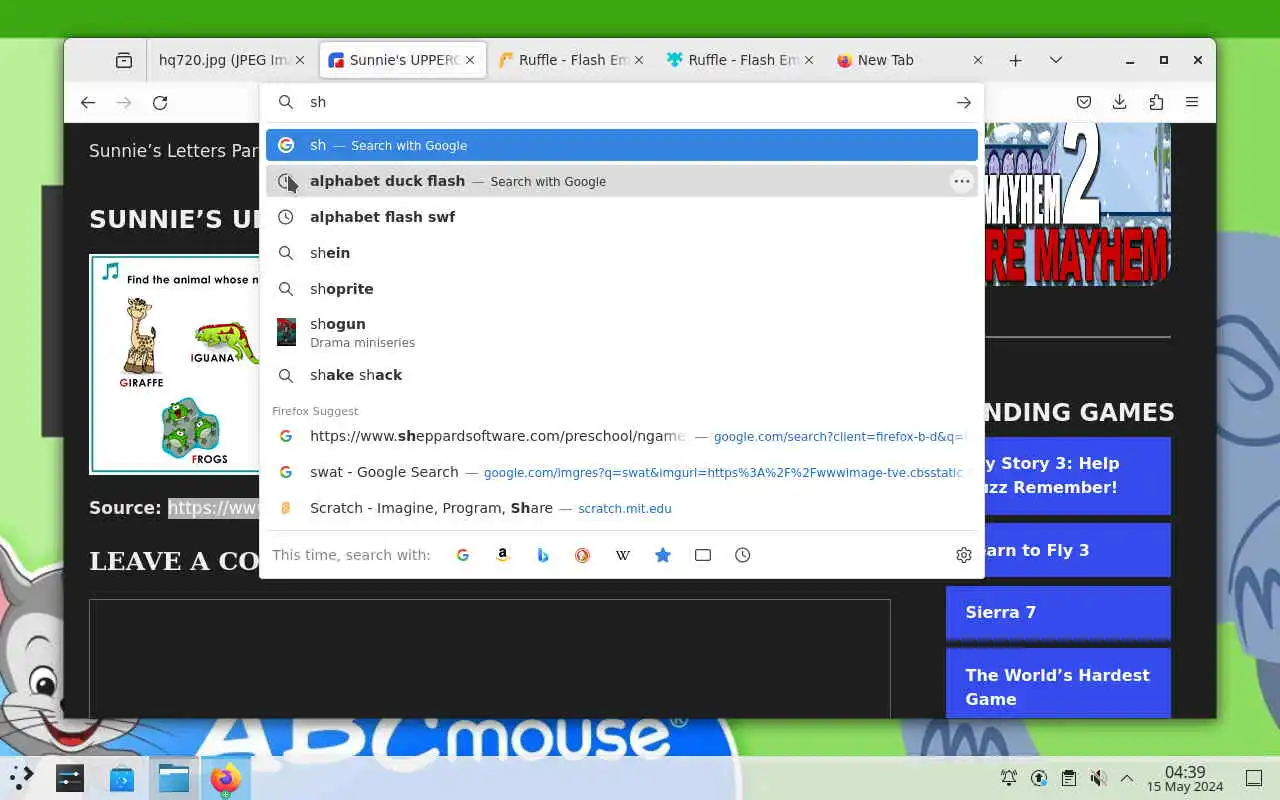Open clipboard tray icon
The width and height of the screenshot is (1280, 800).
point(1069,778)
